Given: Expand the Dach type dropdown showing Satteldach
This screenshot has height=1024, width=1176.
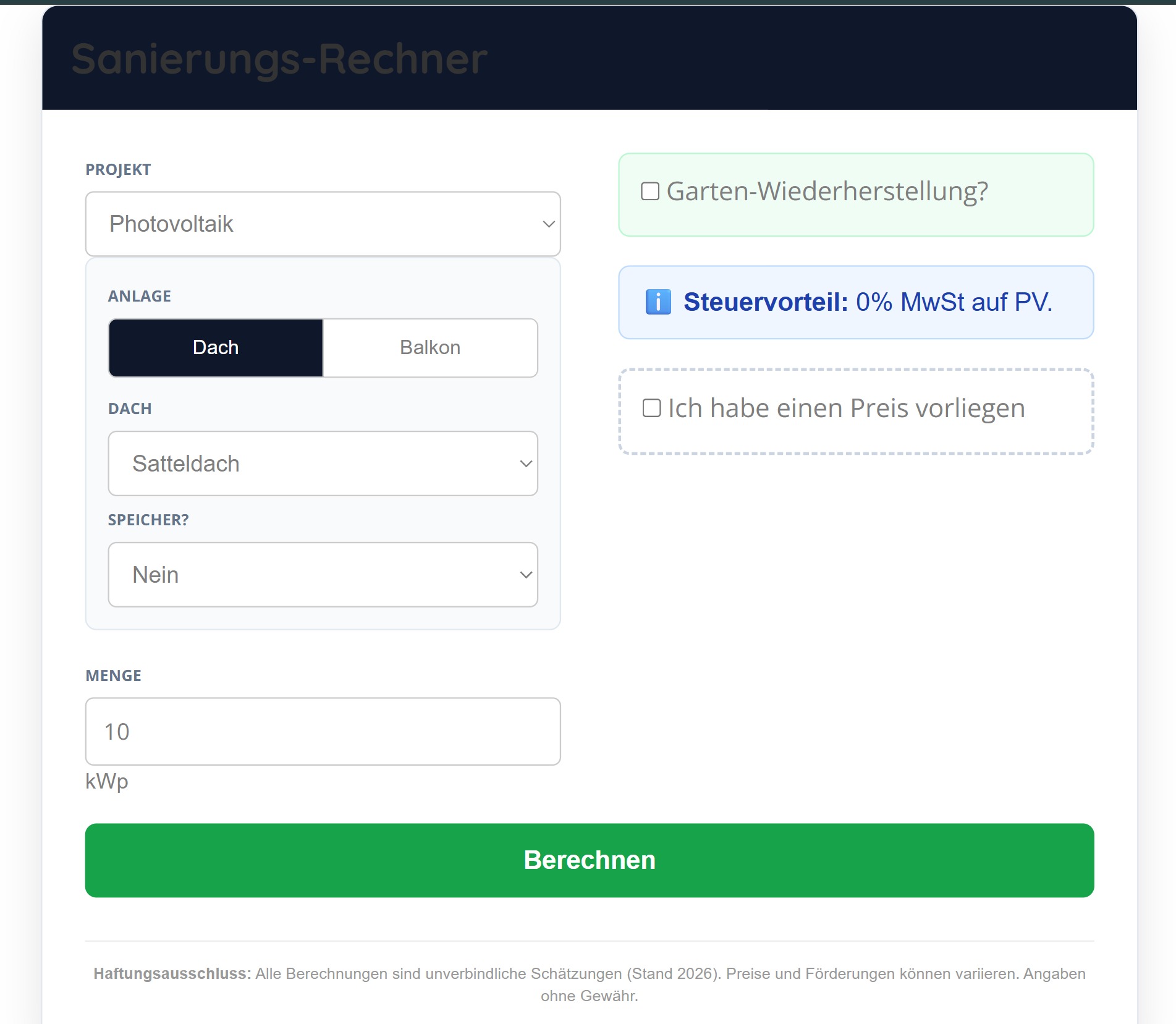Looking at the screenshot, I should coord(323,463).
